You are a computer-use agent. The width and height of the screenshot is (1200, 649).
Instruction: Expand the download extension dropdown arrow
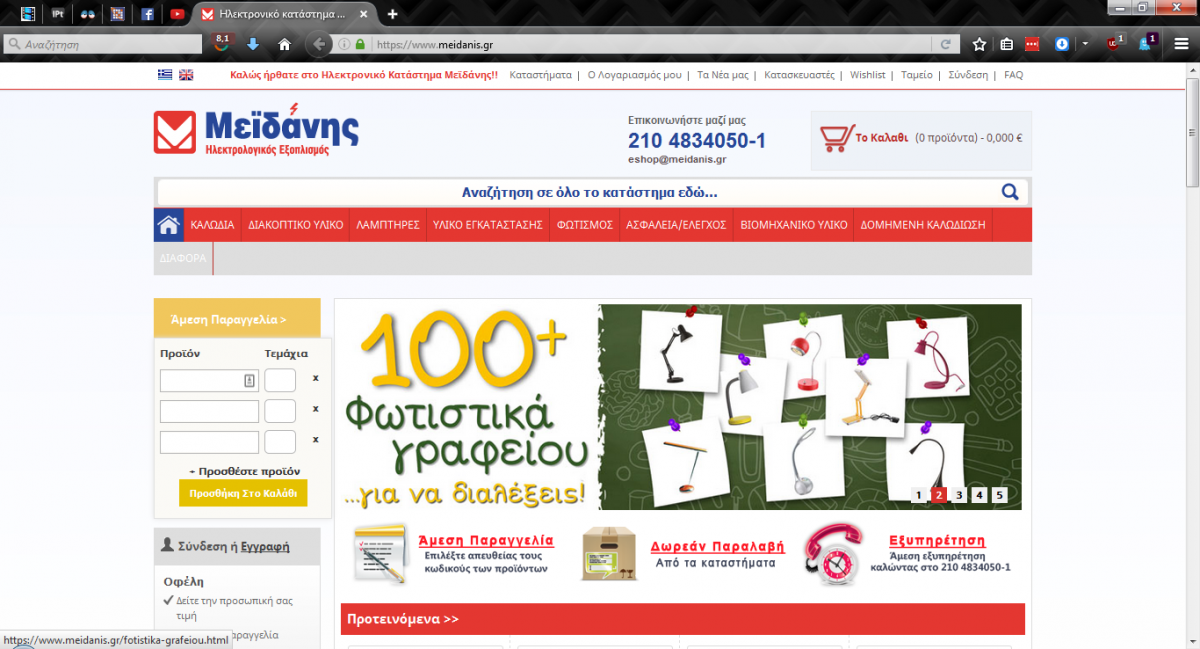(x=1085, y=44)
